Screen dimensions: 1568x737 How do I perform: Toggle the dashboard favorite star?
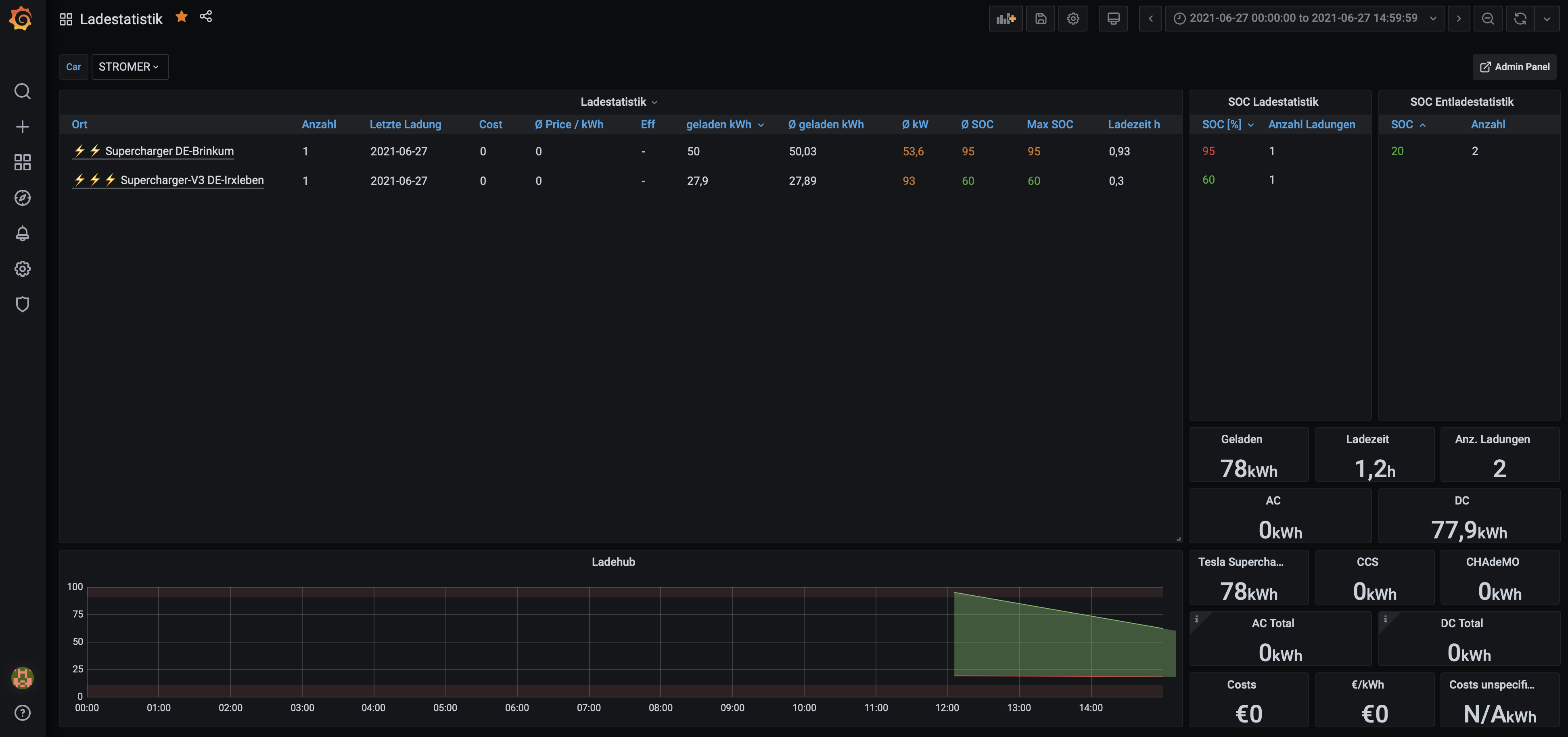pos(181,17)
